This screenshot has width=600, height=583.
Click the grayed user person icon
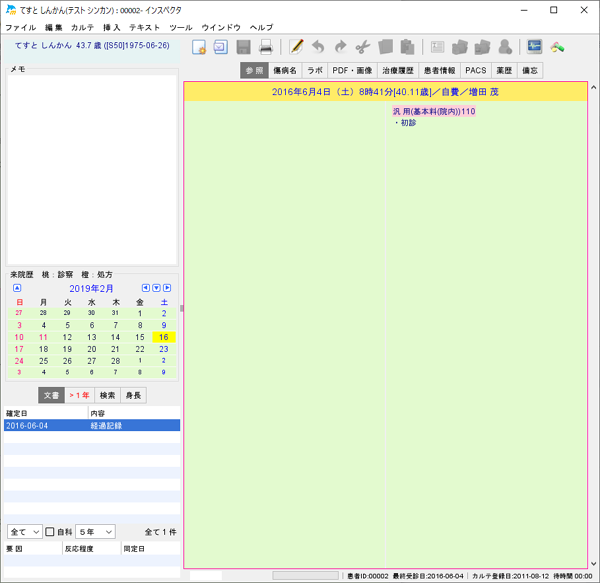tap(505, 47)
